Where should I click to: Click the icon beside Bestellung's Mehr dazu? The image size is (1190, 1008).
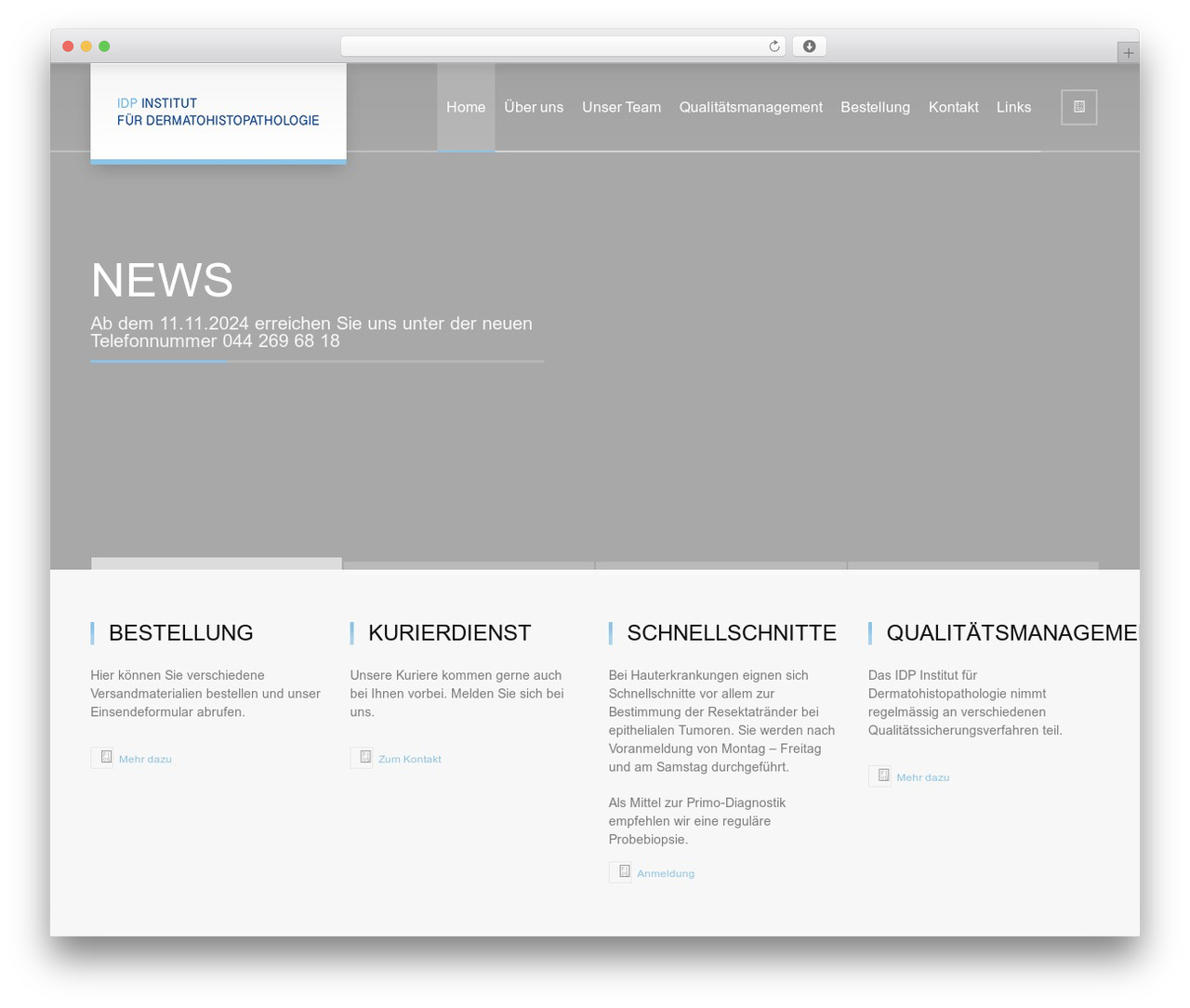tap(102, 758)
